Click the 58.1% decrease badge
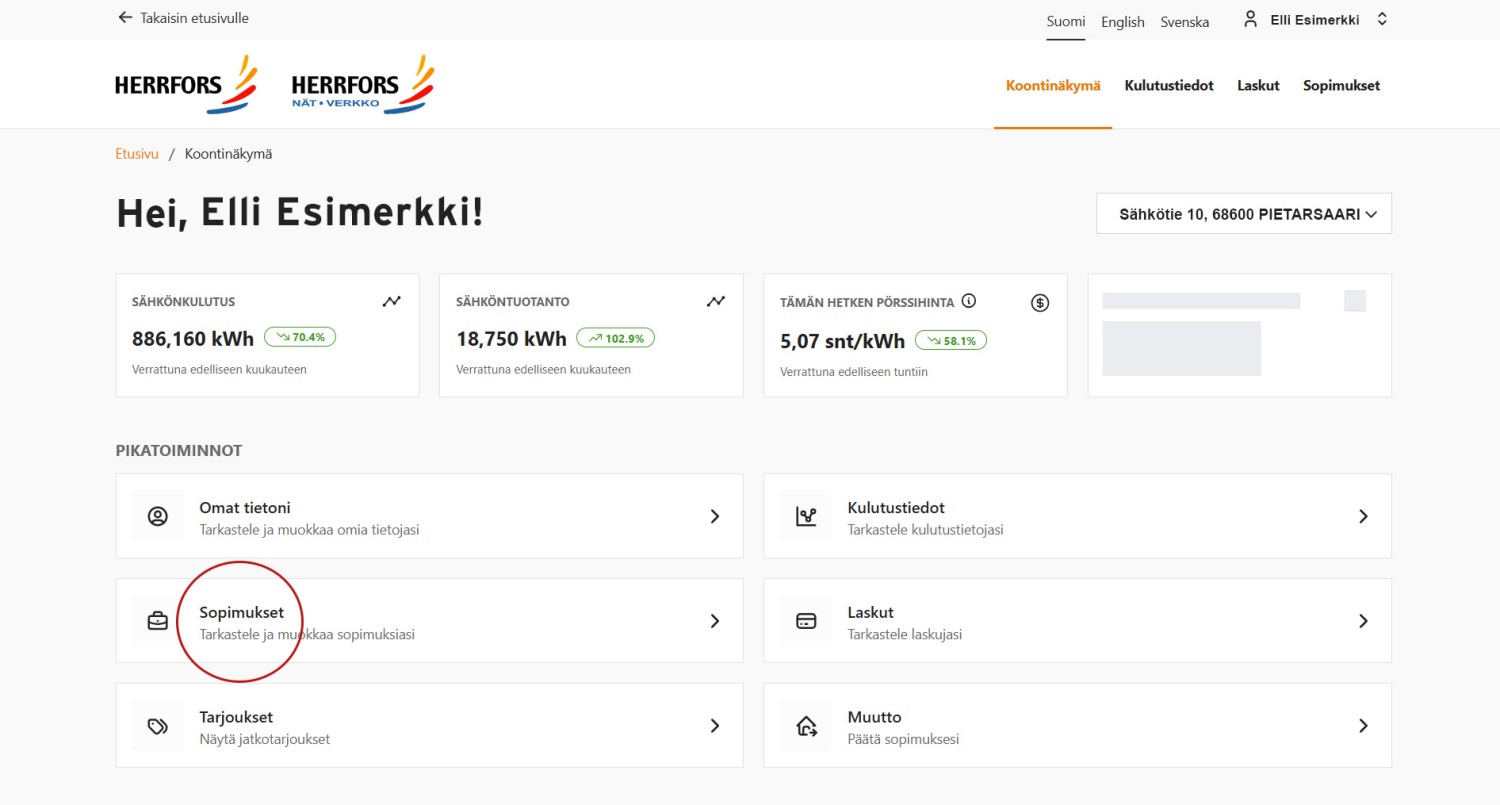 click(951, 340)
